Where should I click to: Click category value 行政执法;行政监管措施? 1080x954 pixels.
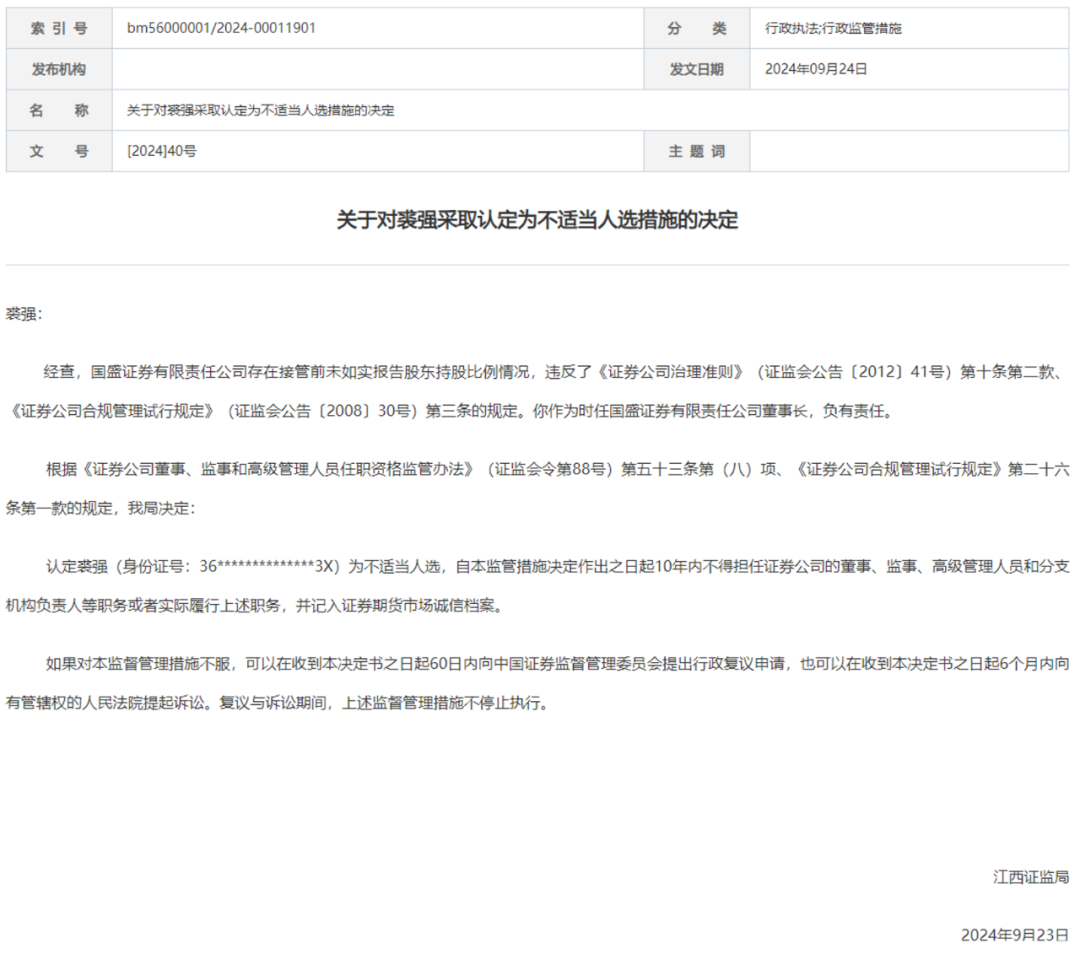tap(833, 28)
